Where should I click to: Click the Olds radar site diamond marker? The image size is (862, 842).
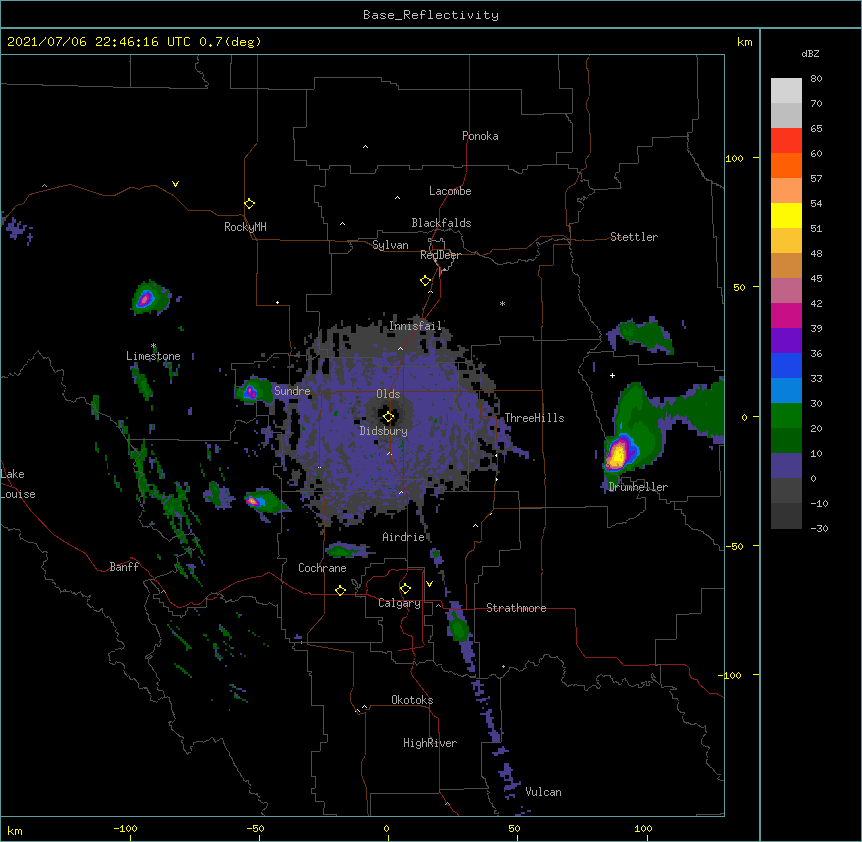pyautogui.click(x=388, y=417)
